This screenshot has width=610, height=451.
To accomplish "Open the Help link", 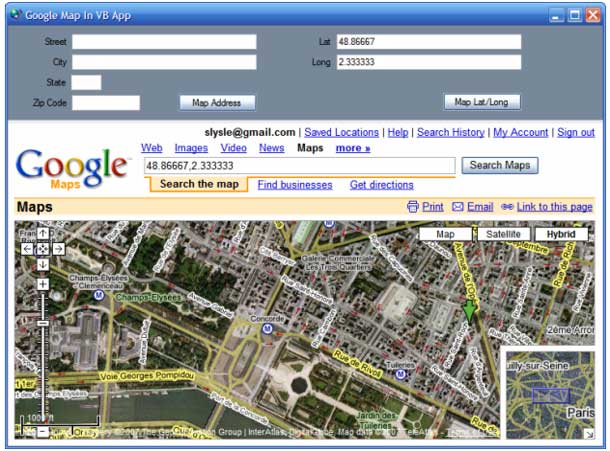I will click(x=398, y=132).
